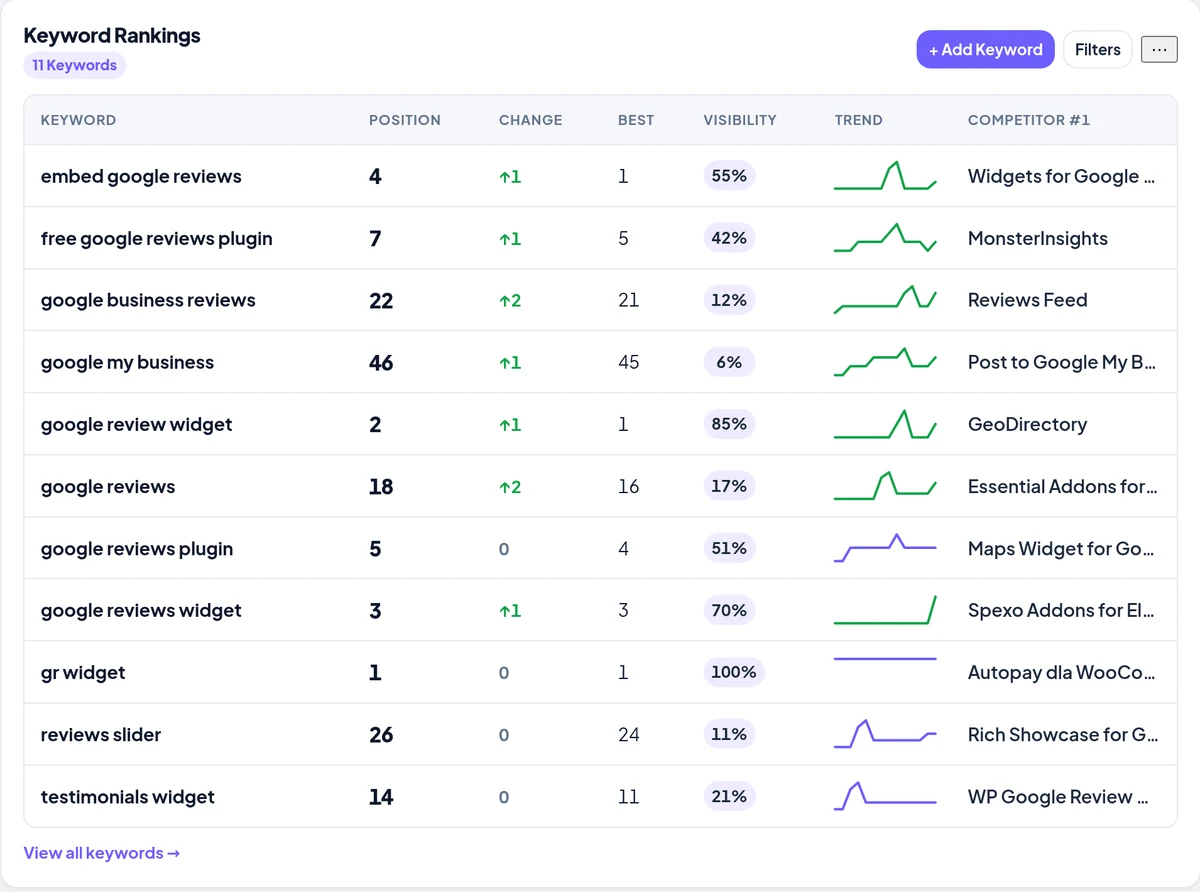The width and height of the screenshot is (1200, 892).
Task: Click competitor Widgets for Google
Action: pos(1062,176)
